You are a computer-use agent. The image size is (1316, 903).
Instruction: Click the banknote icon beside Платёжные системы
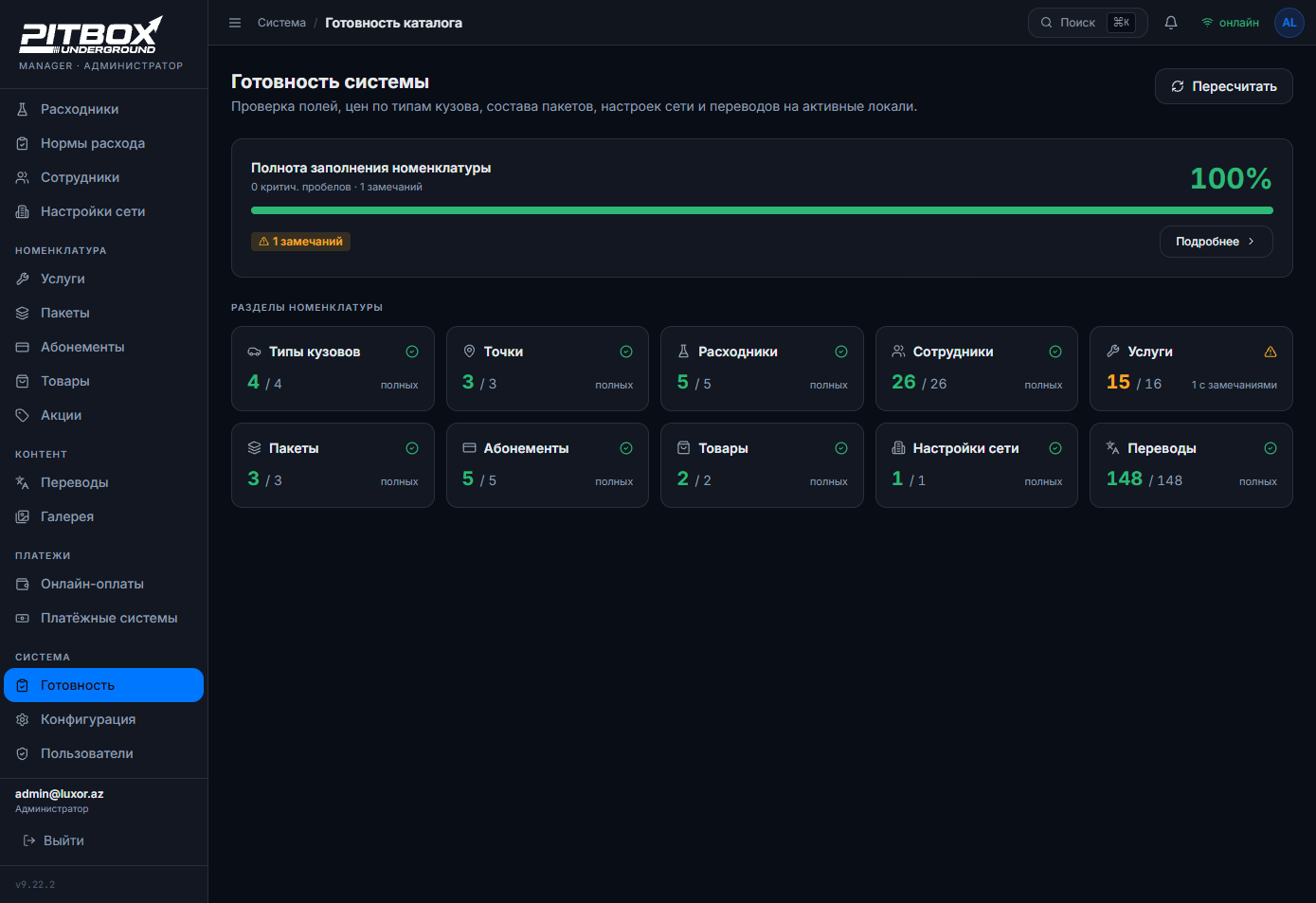pos(23,618)
